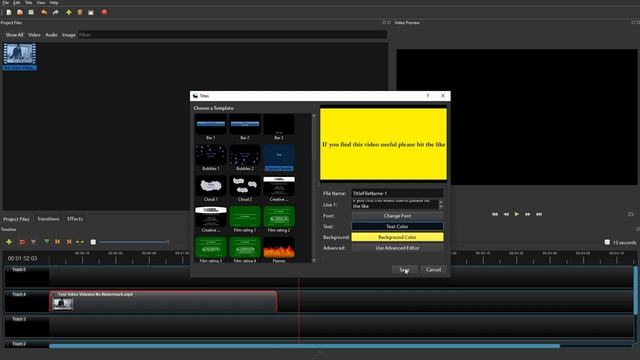Click the File Name input field

coord(397,193)
